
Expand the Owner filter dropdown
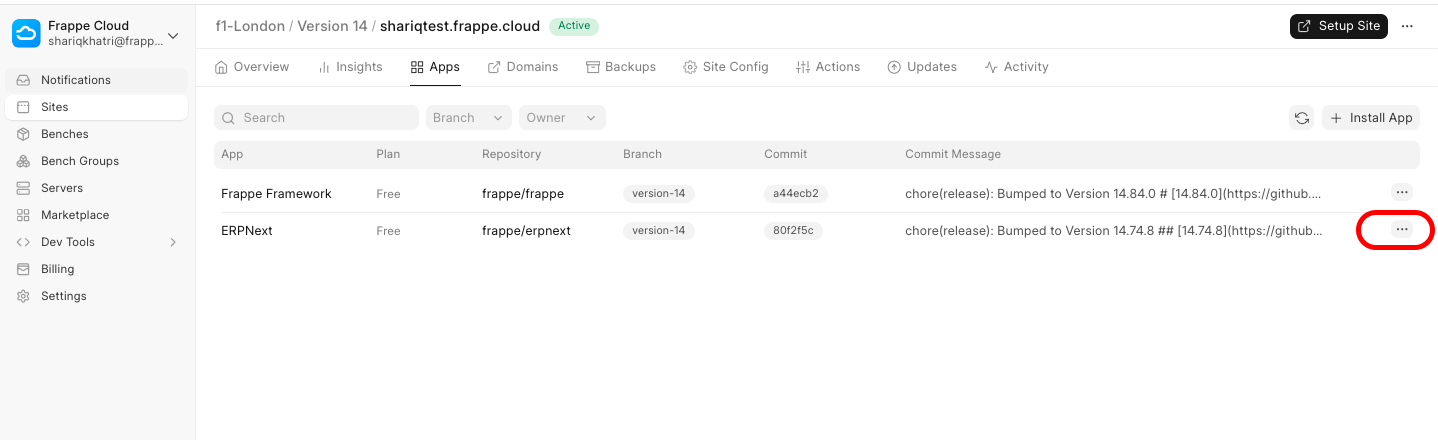coord(561,118)
